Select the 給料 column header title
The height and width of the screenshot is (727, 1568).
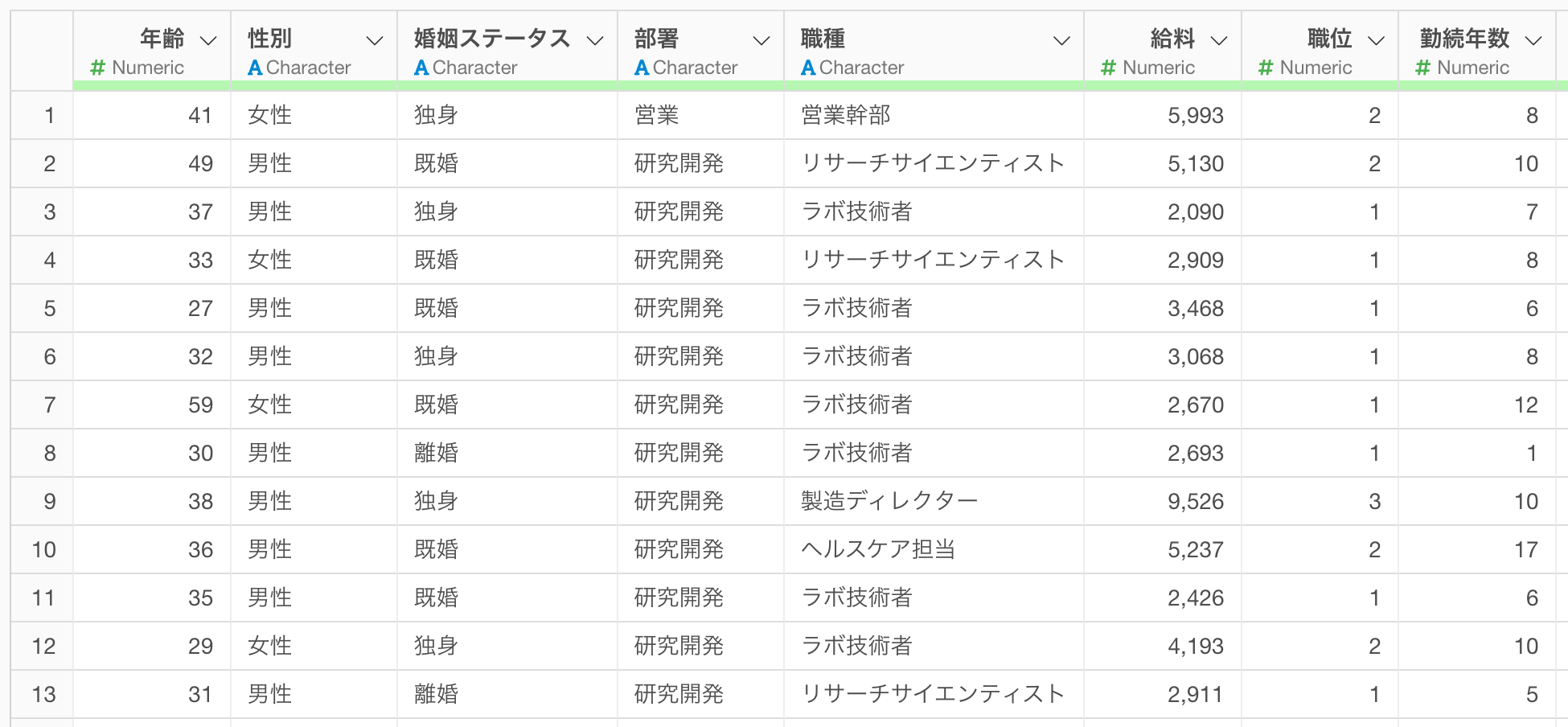click(1172, 39)
